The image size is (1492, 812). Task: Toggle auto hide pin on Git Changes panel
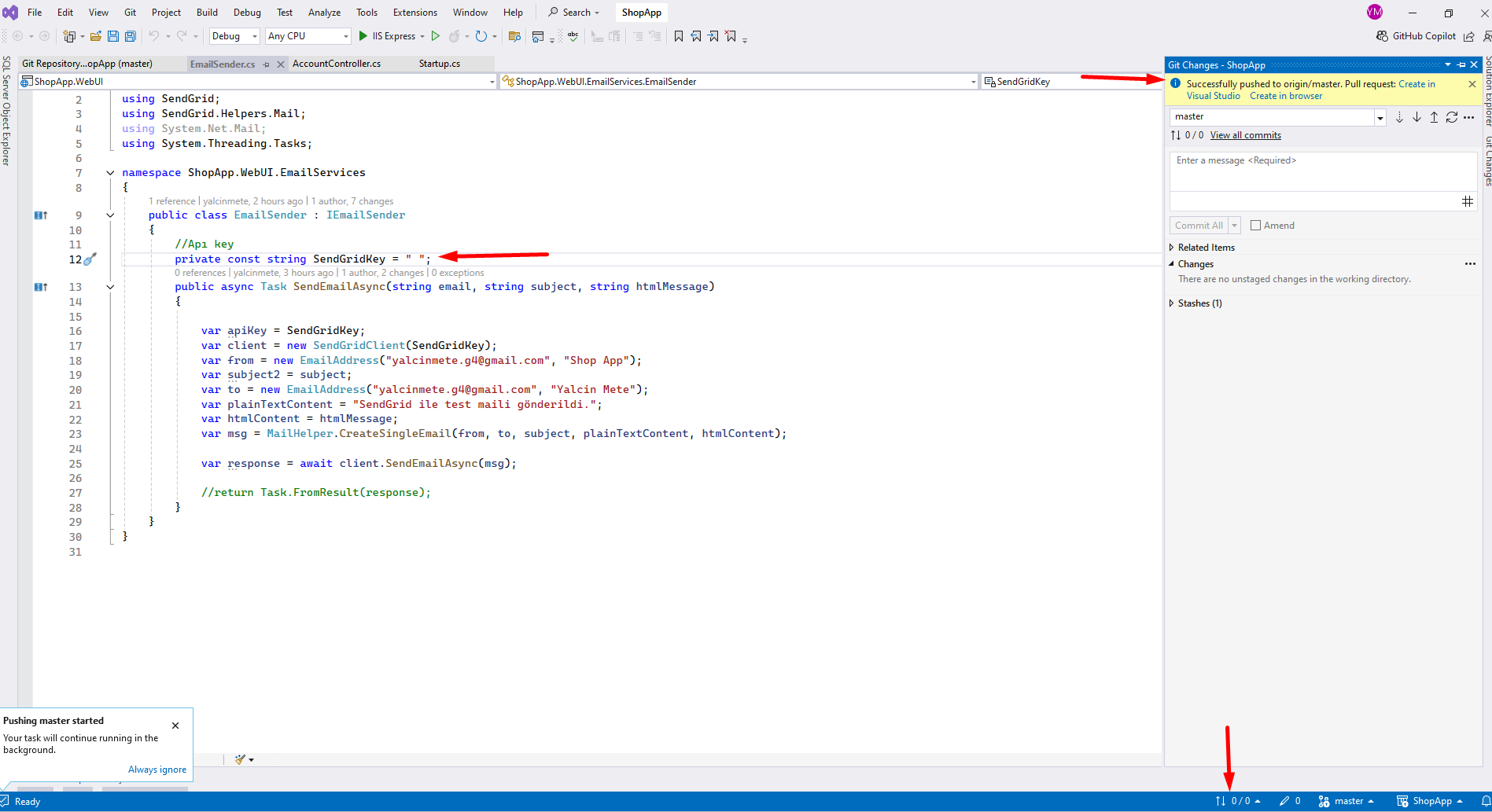click(x=1461, y=64)
